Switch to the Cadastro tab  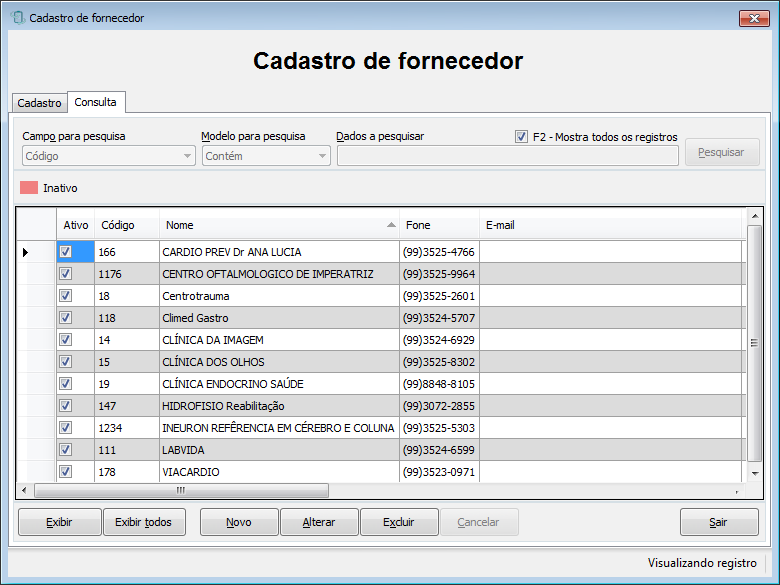39,103
